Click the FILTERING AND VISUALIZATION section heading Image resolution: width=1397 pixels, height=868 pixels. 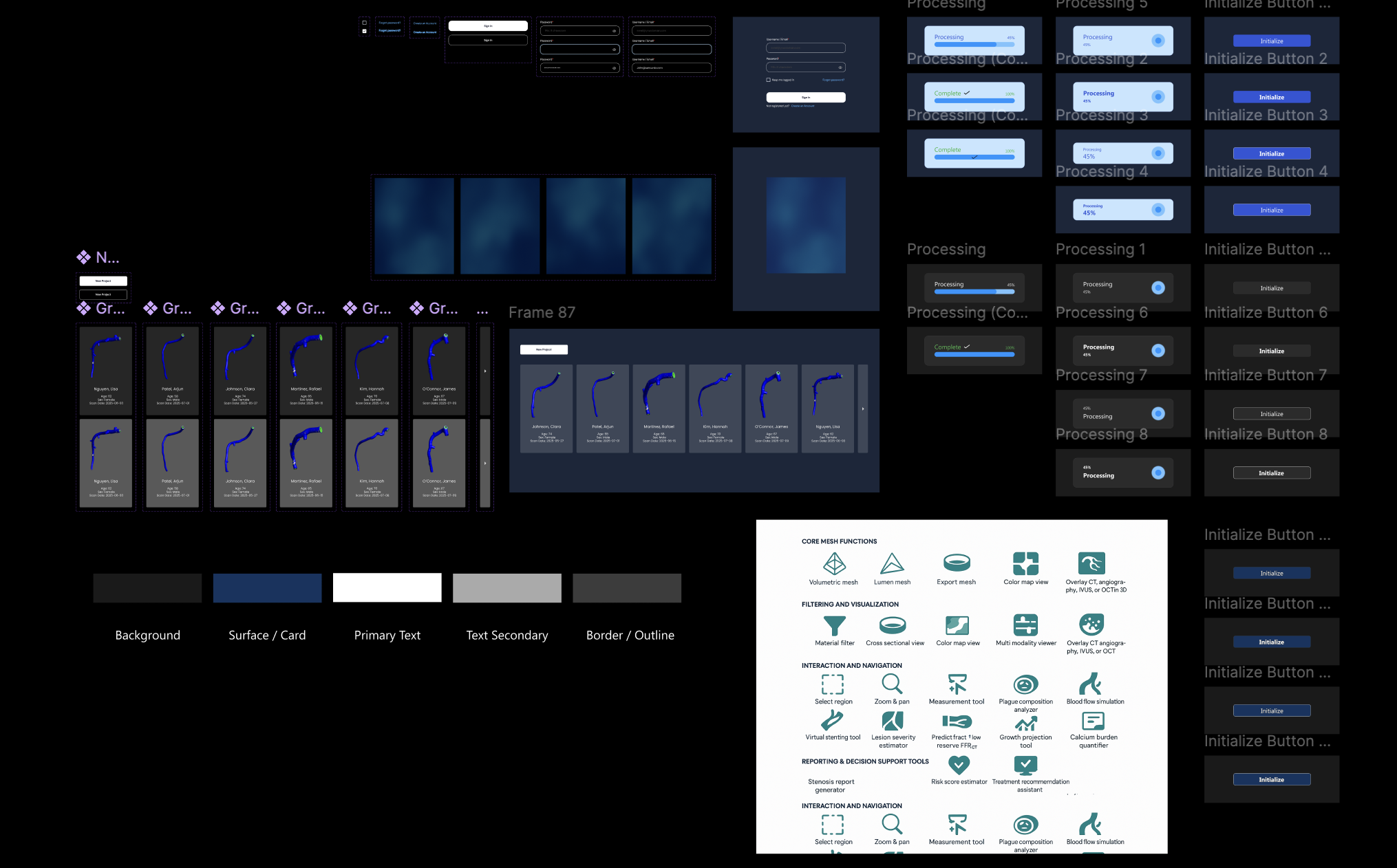point(850,604)
